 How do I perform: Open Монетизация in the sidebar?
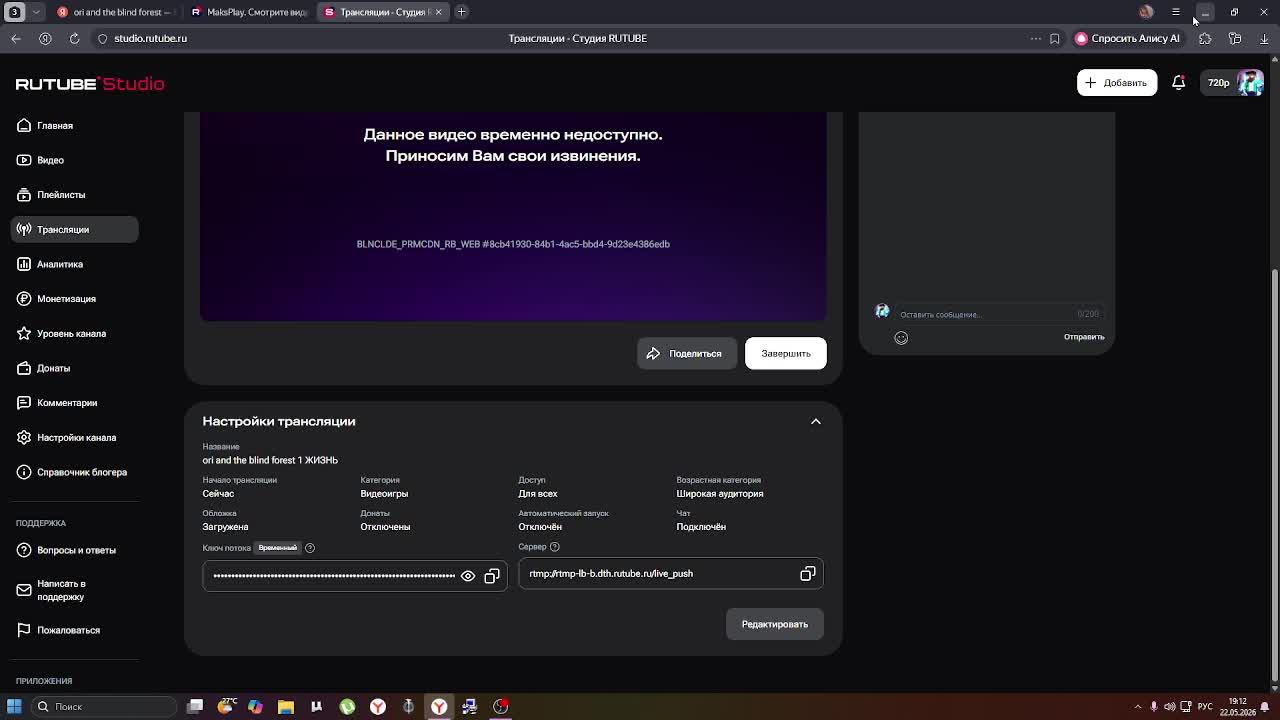click(75, 299)
